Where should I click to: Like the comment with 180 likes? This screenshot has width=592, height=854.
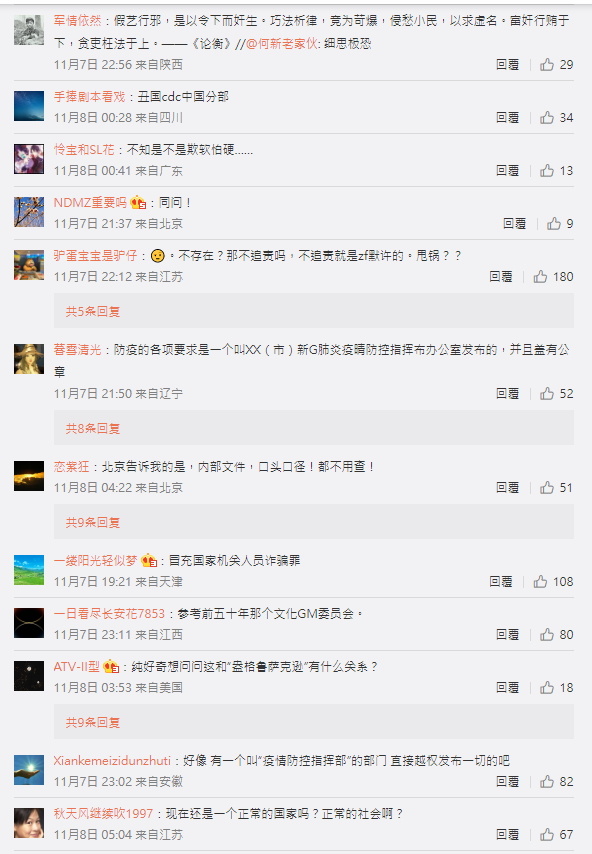[553, 277]
